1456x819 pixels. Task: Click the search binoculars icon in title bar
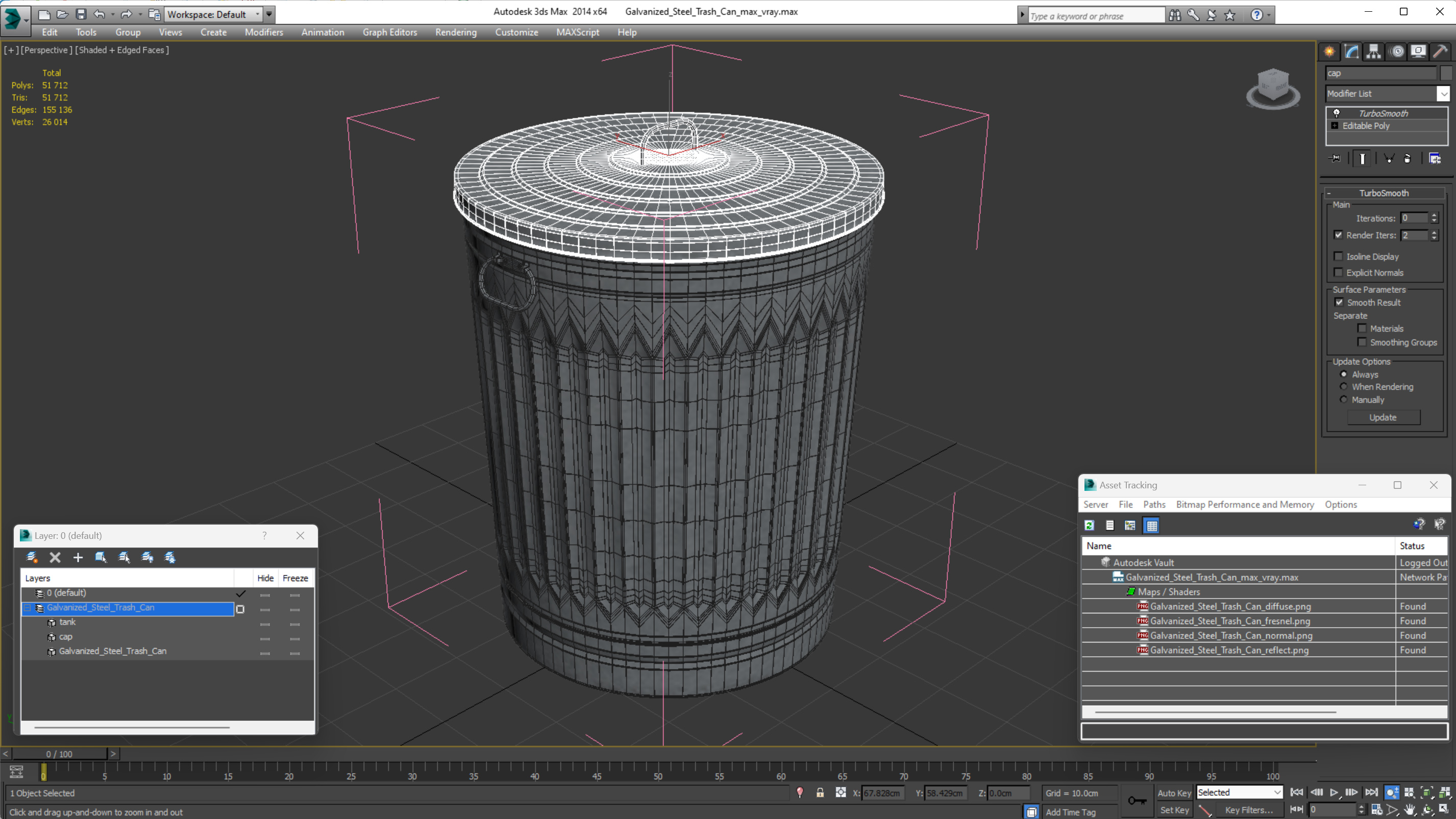coord(1174,15)
